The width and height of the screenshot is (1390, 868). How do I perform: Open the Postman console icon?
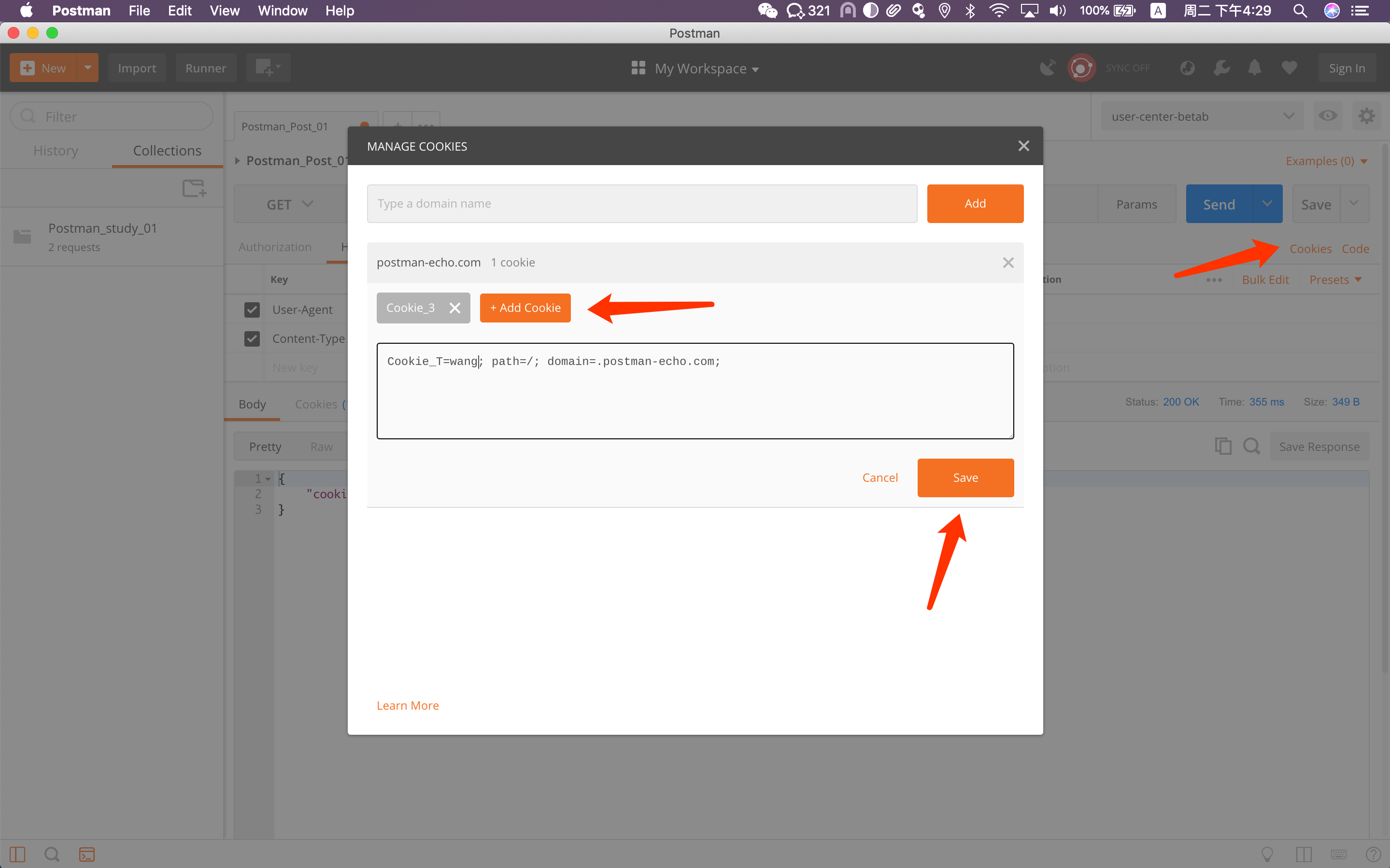(x=87, y=854)
